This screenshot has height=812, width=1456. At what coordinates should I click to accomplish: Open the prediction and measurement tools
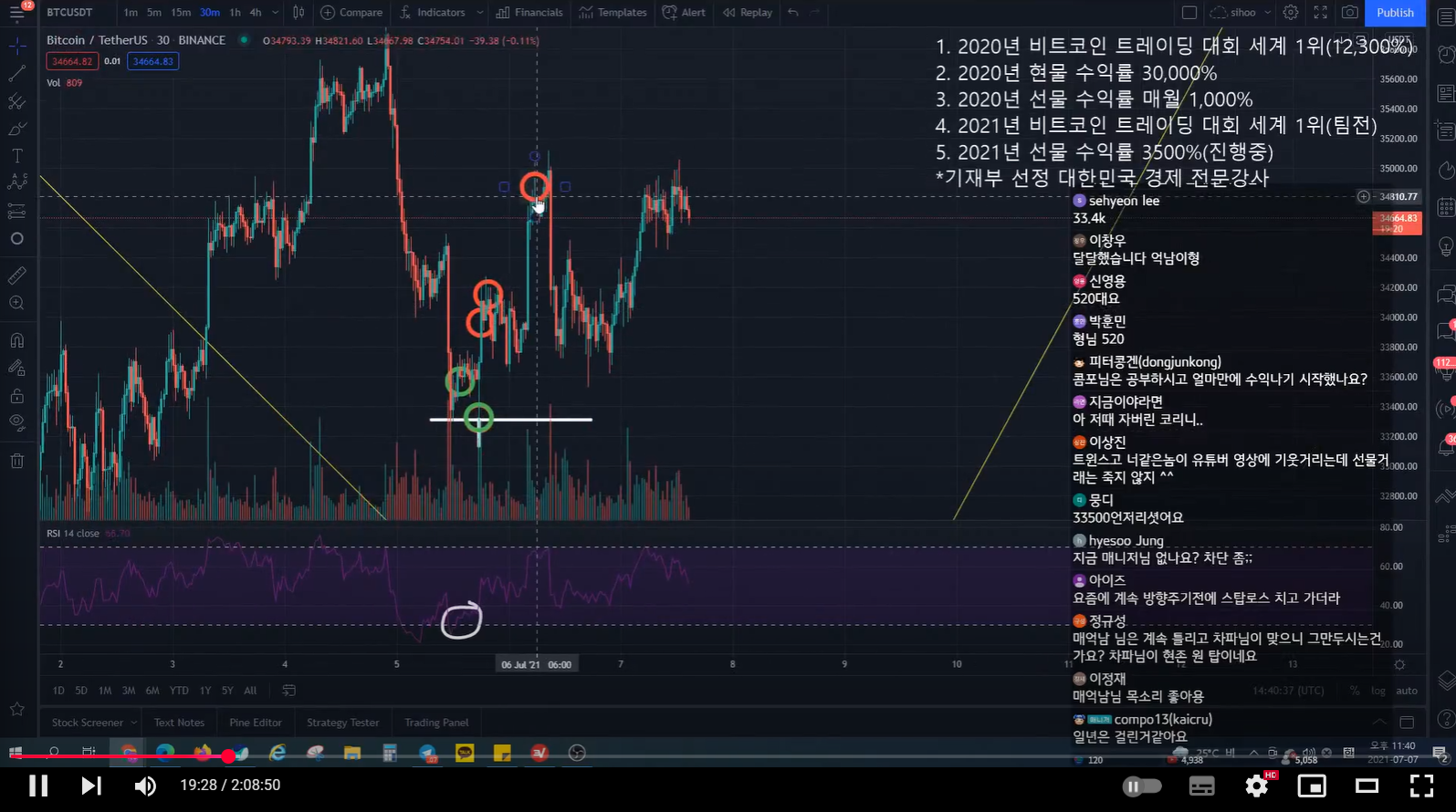pos(17,212)
